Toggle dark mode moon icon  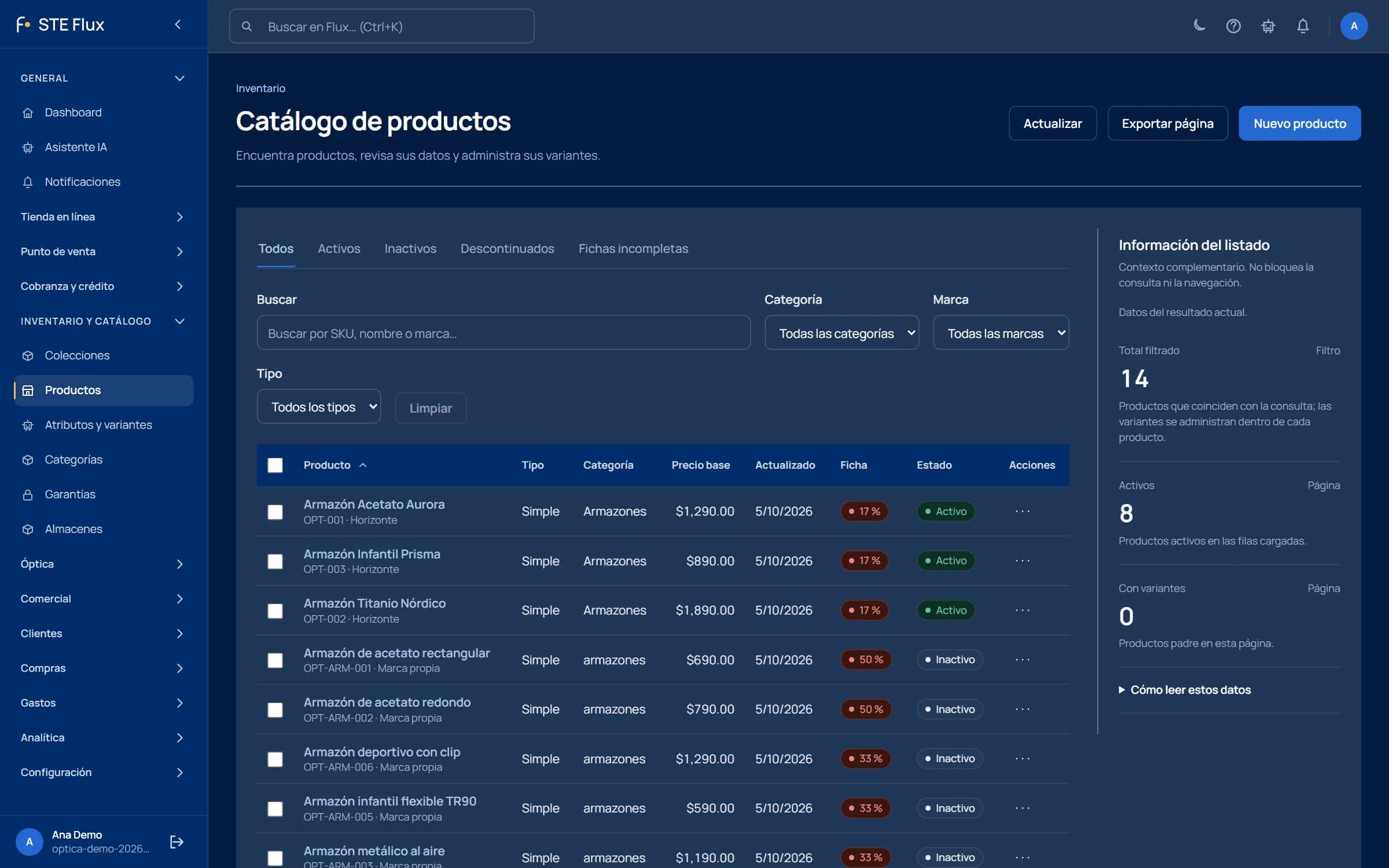click(x=1199, y=26)
